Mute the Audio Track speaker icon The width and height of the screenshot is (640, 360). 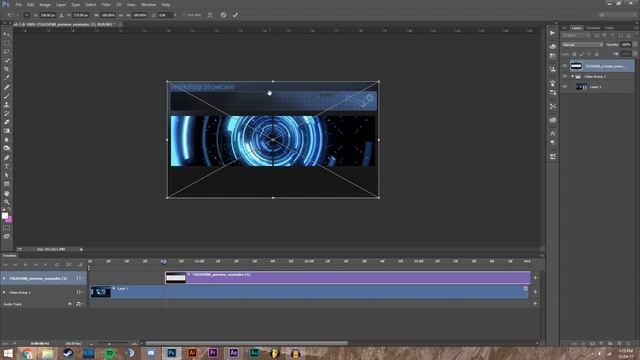tap(70, 304)
